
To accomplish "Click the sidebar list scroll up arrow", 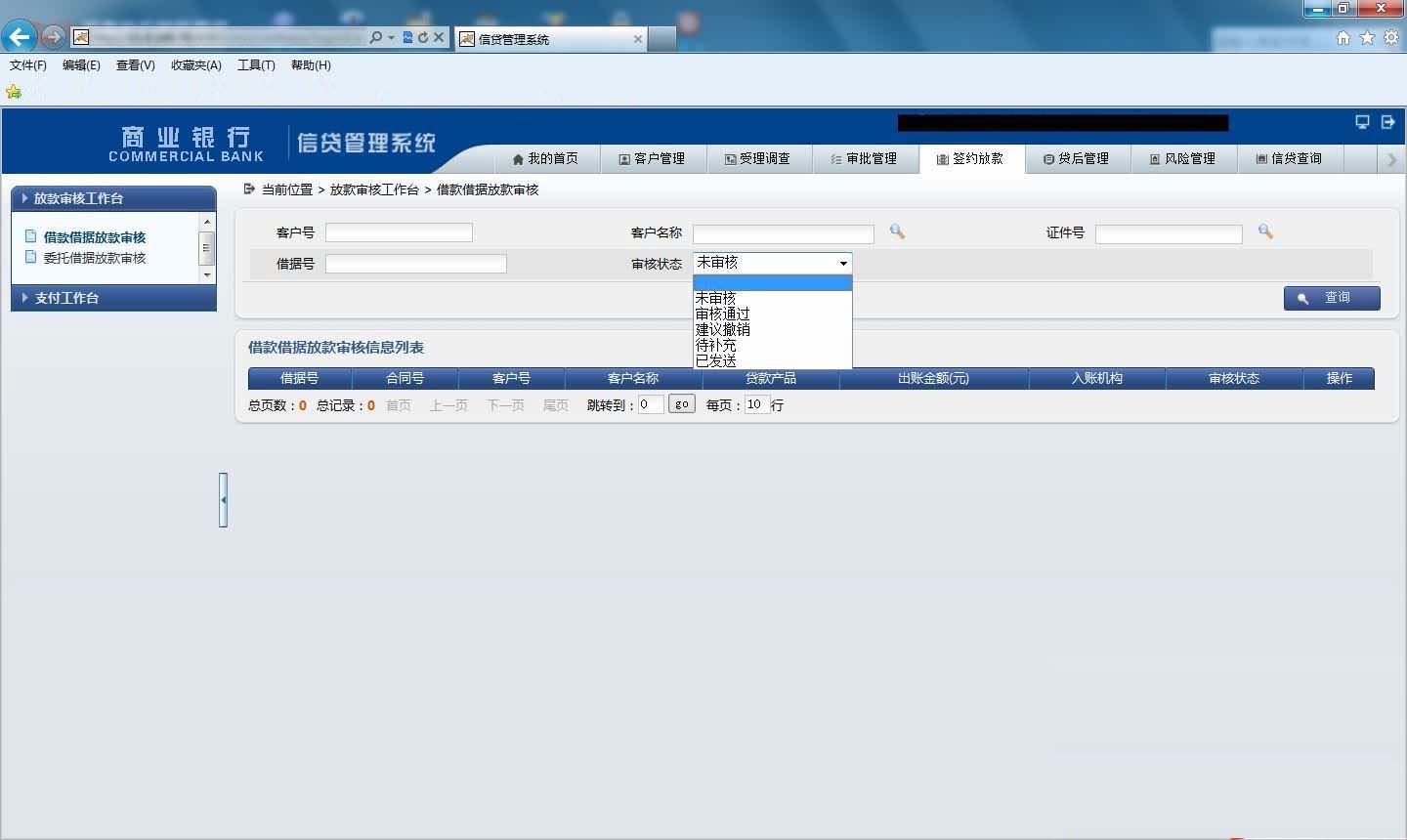I will coord(207,223).
